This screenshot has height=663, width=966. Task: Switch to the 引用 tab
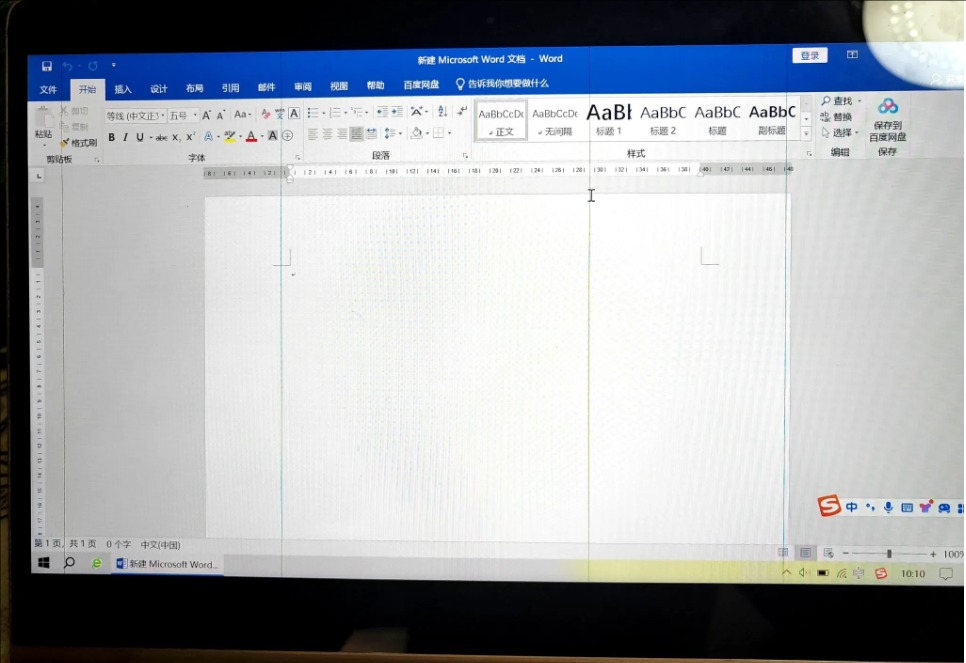[230, 87]
